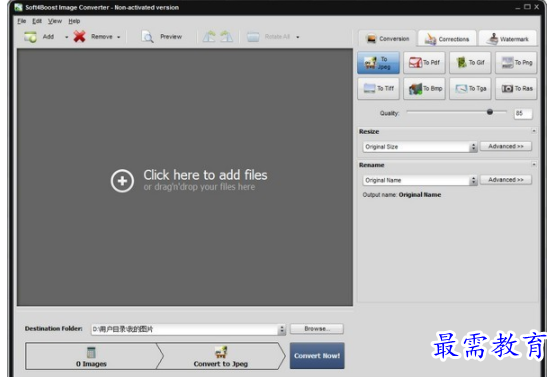Click the Soft4Boost title bar app icon

point(18,7)
